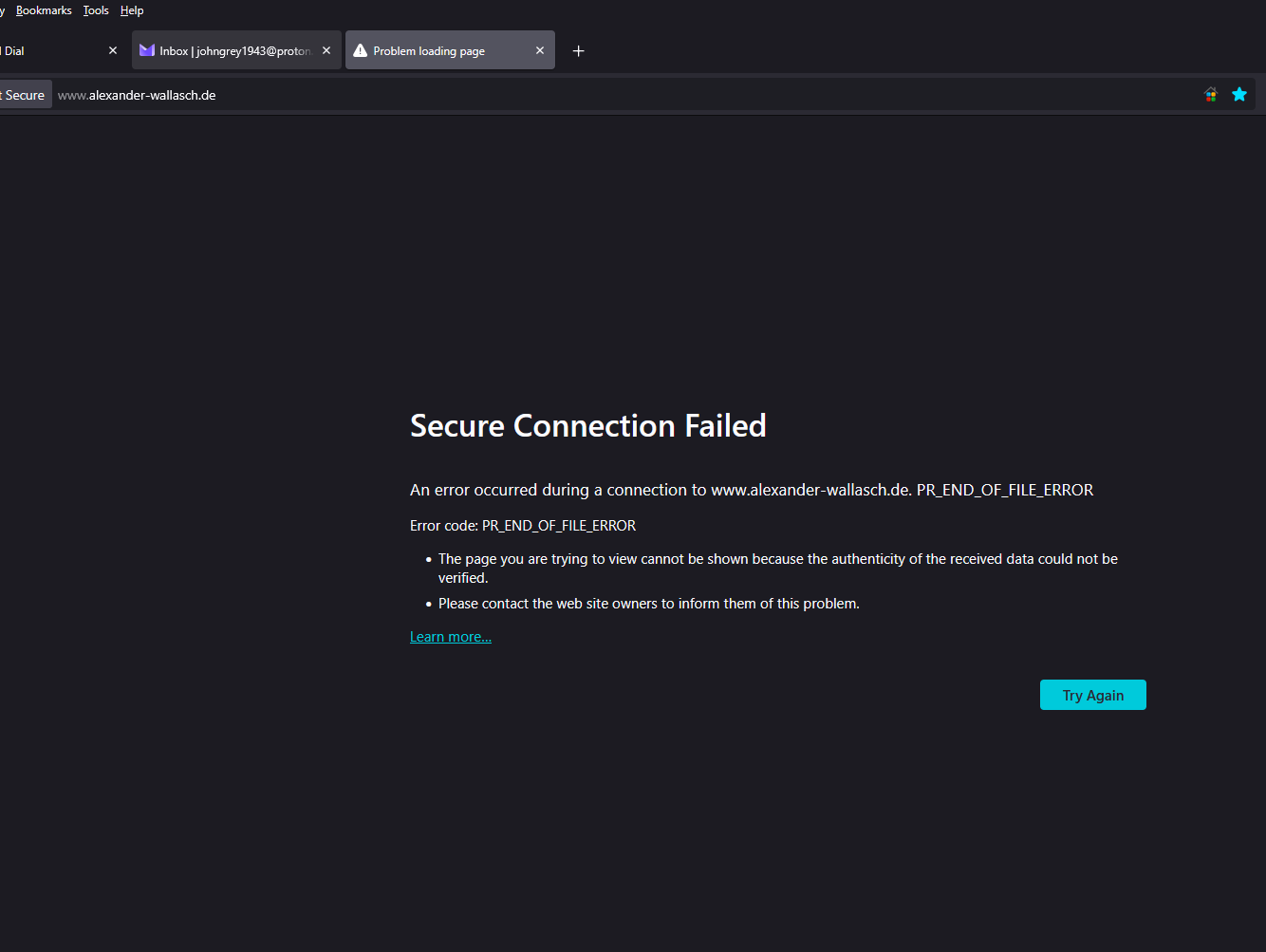
Task: Click the 'An error occurred during a connection' line
Action: (x=752, y=490)
